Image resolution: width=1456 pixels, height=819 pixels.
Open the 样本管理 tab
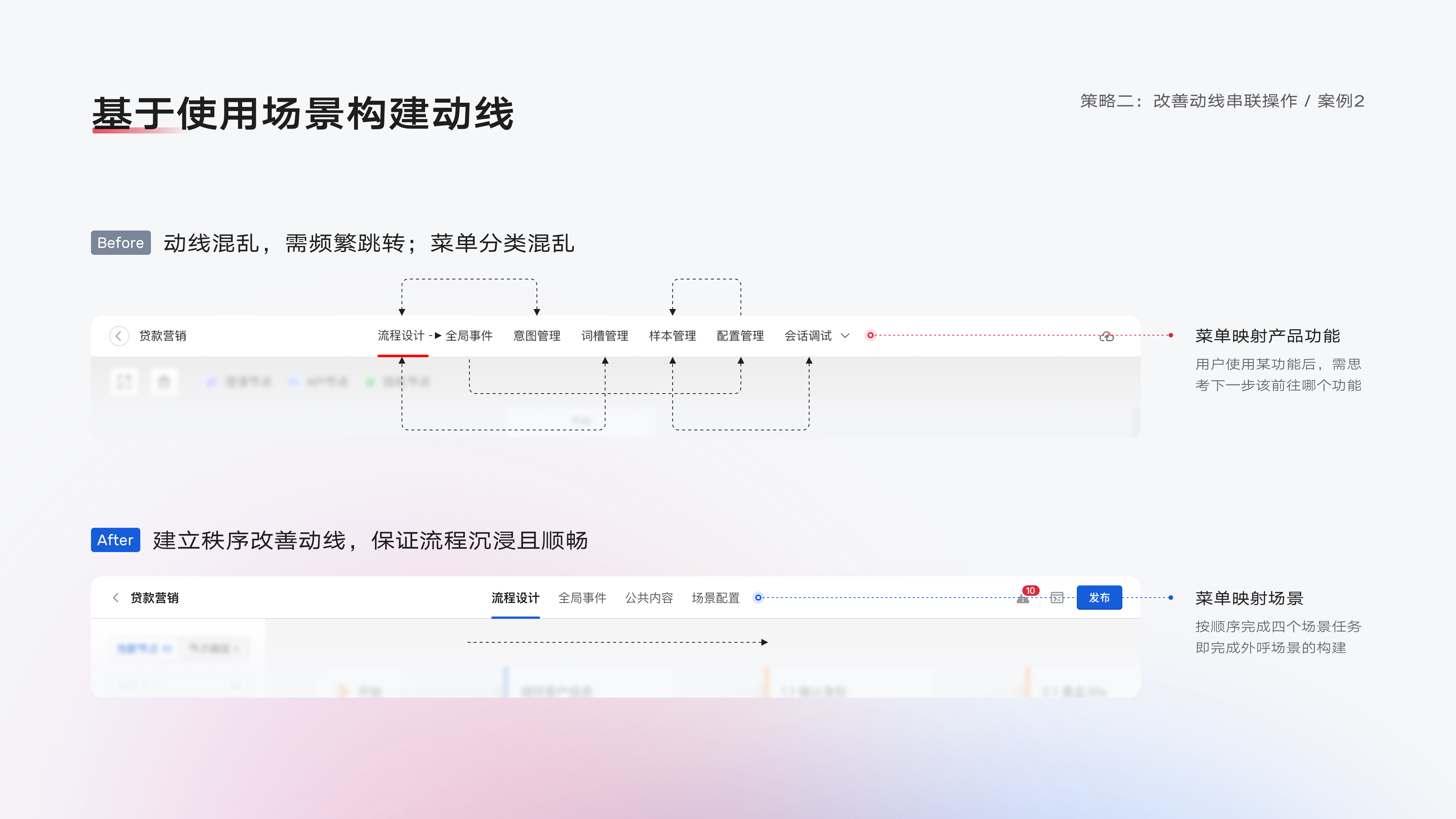(673, 336)
